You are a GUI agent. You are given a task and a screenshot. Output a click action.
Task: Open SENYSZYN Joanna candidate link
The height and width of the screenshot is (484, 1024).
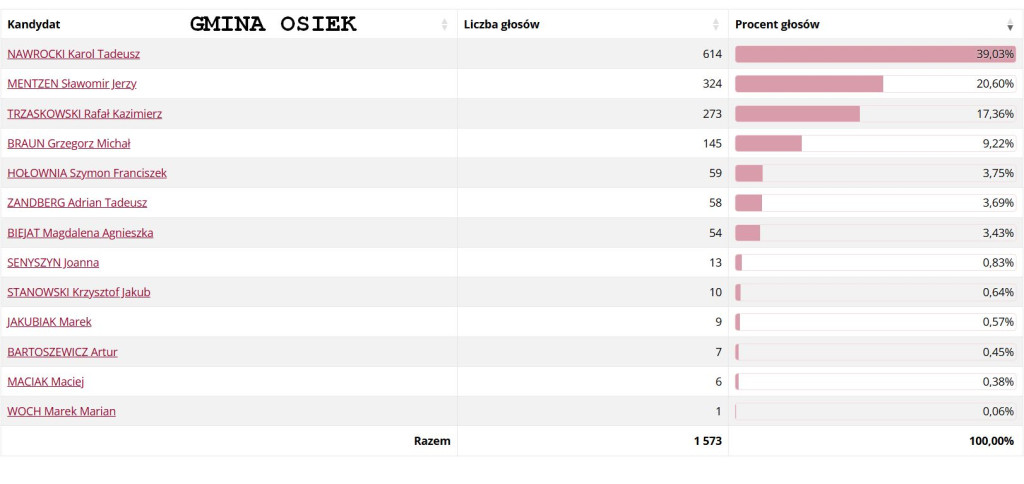[53, 263]
